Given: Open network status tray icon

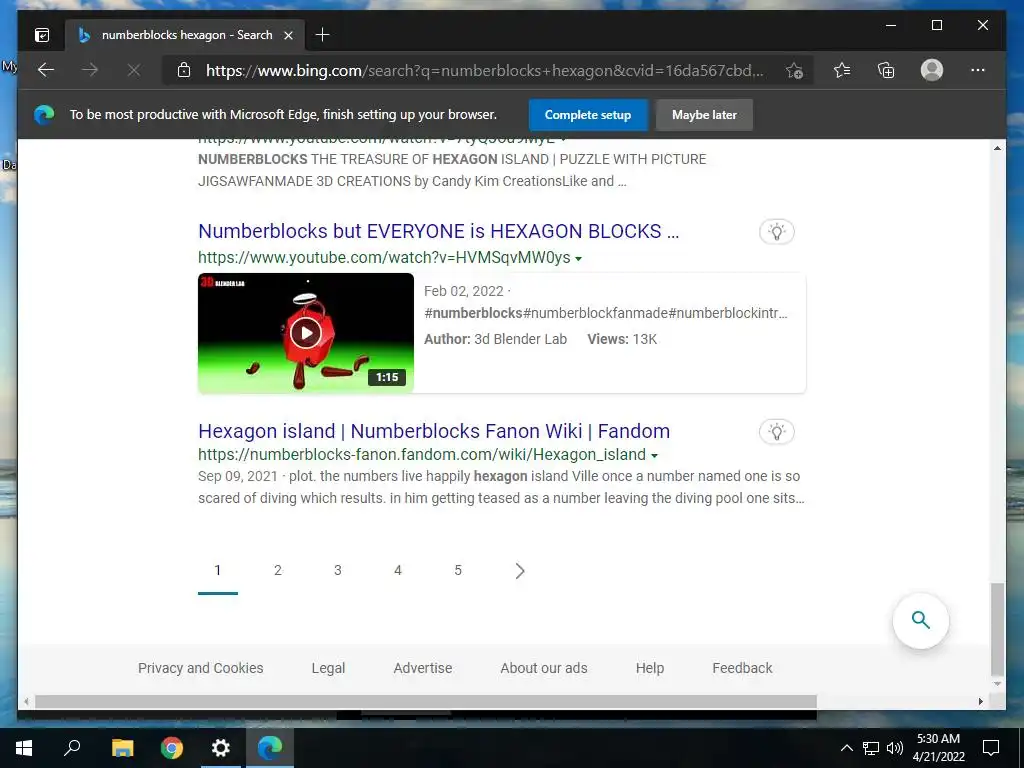Looking at the screenshot, I should [x=871, y=748].
